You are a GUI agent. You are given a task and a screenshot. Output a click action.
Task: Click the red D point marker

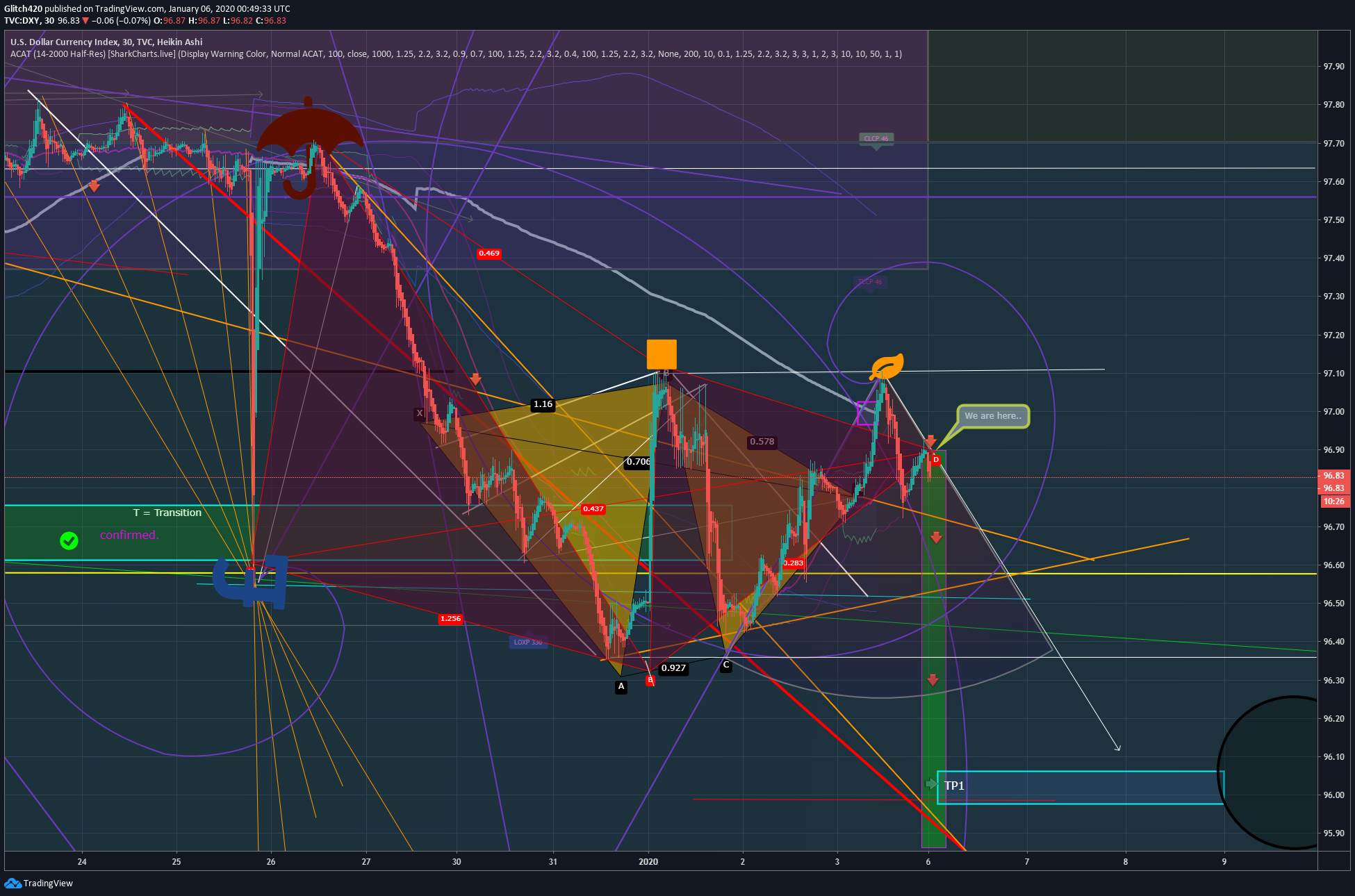tap(936, 460)
